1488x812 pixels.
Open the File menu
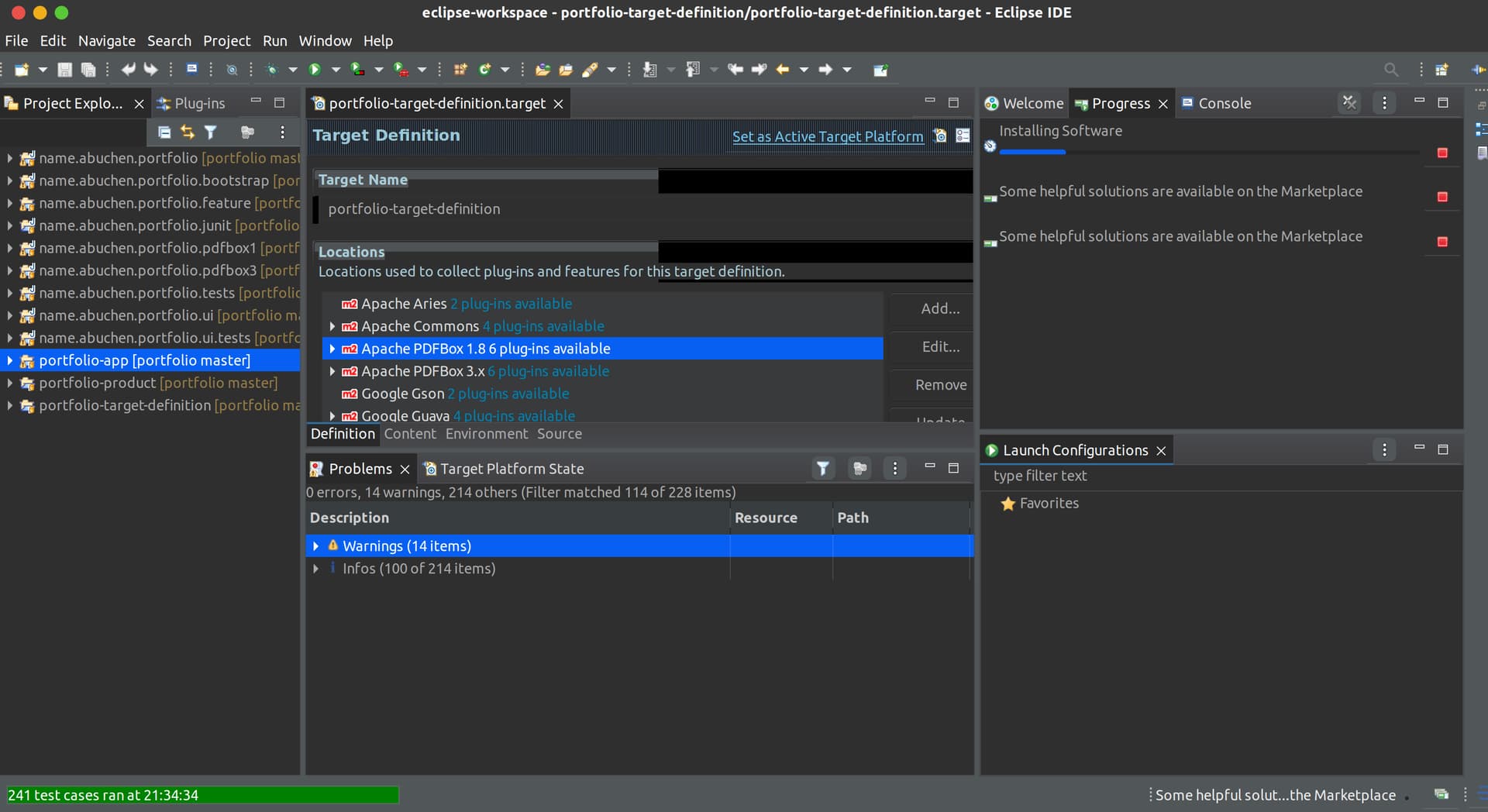[16, 40]
